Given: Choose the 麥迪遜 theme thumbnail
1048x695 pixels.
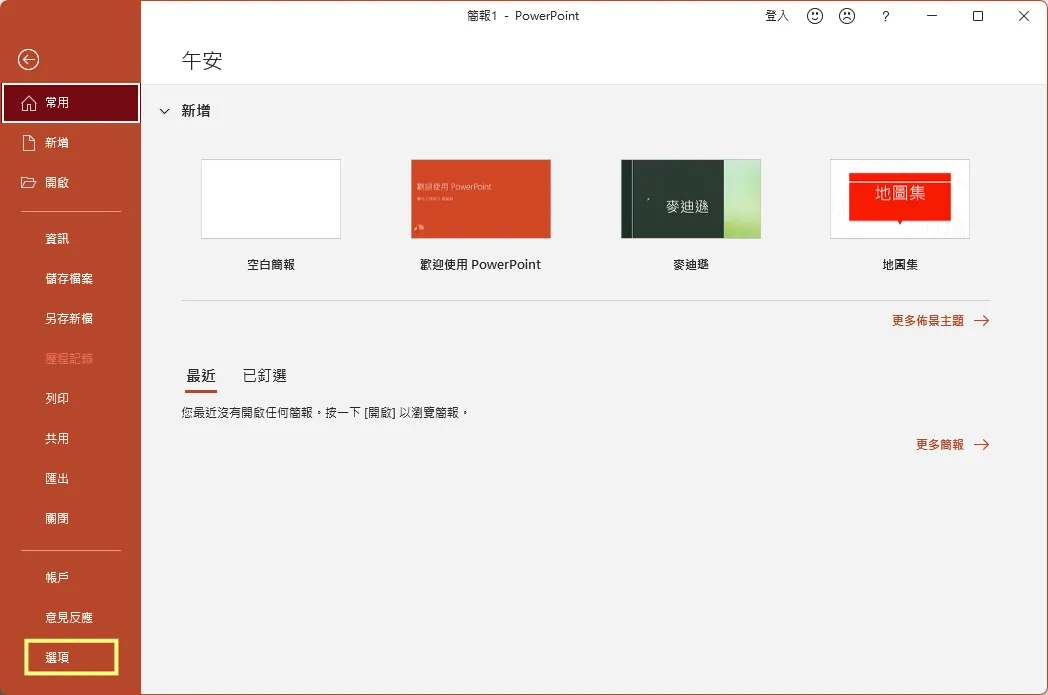Looking at the screenshot, I should [x=690, y=199].
